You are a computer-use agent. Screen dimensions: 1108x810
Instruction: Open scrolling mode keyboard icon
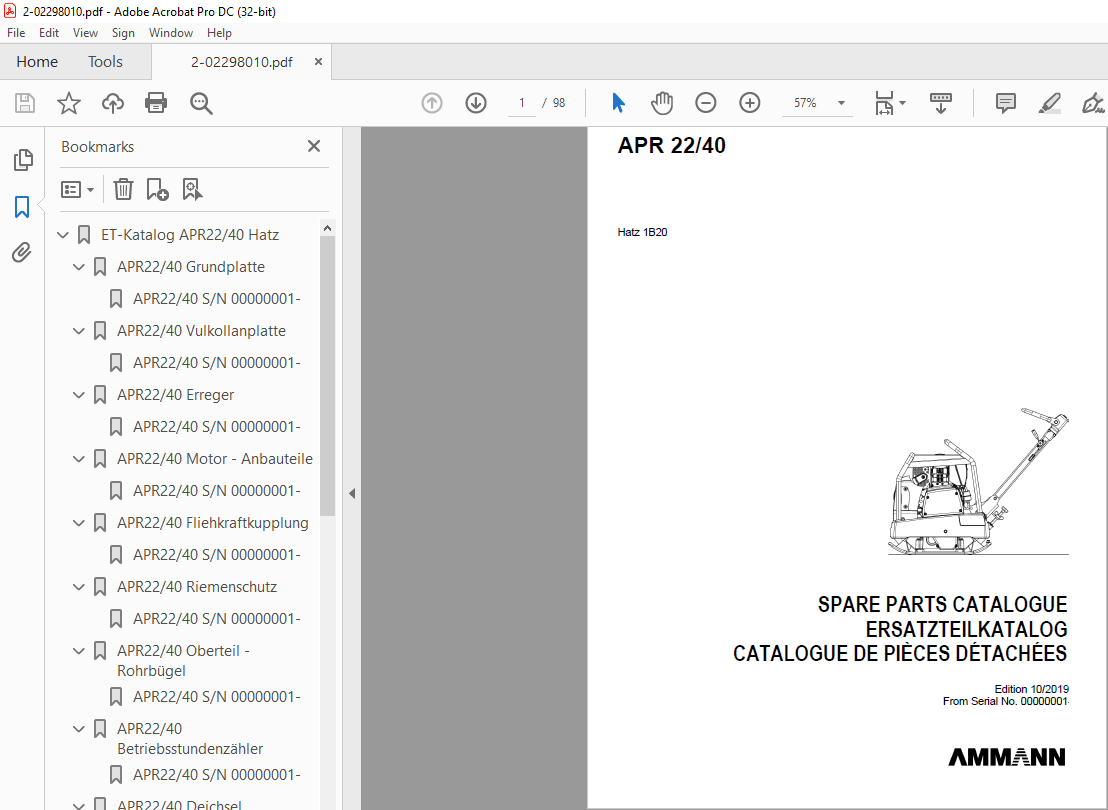(941, 103)
